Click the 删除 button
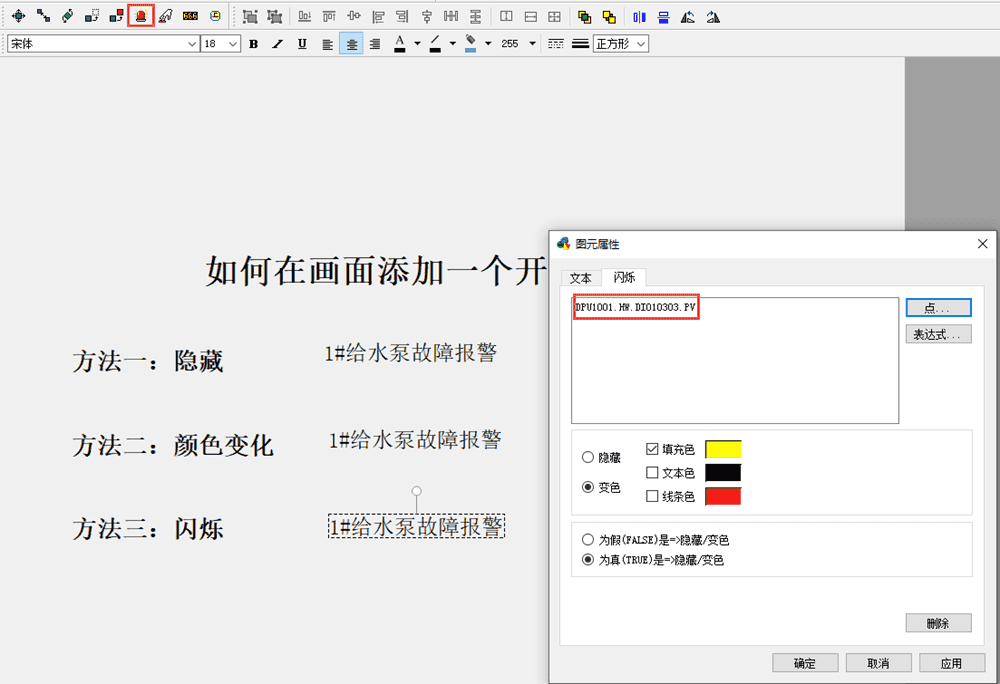Image resolution: width=1000 pixels, height=684 pixels. 938,623
